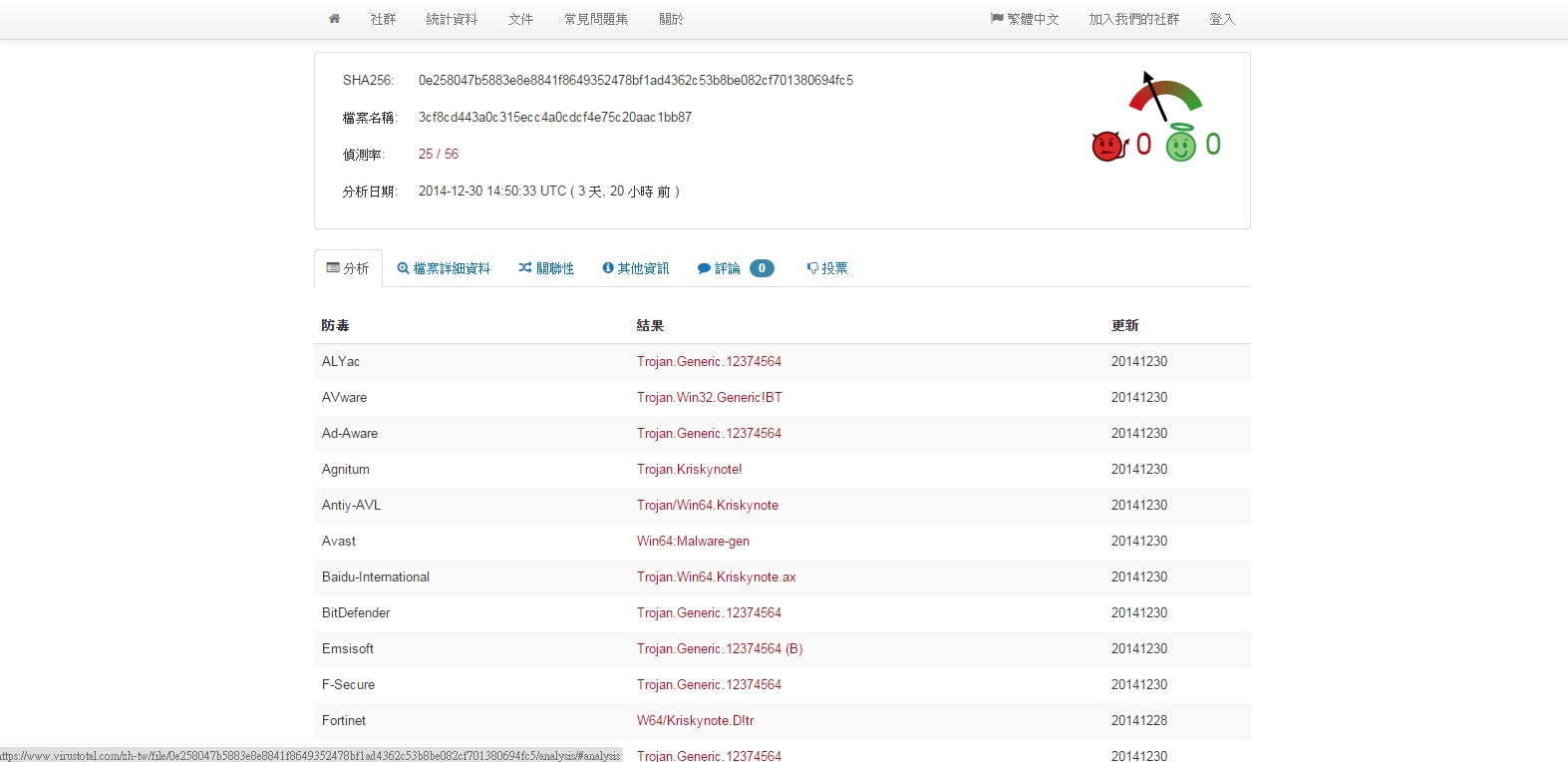Click the community score gauge meter

click(1163, 96)
